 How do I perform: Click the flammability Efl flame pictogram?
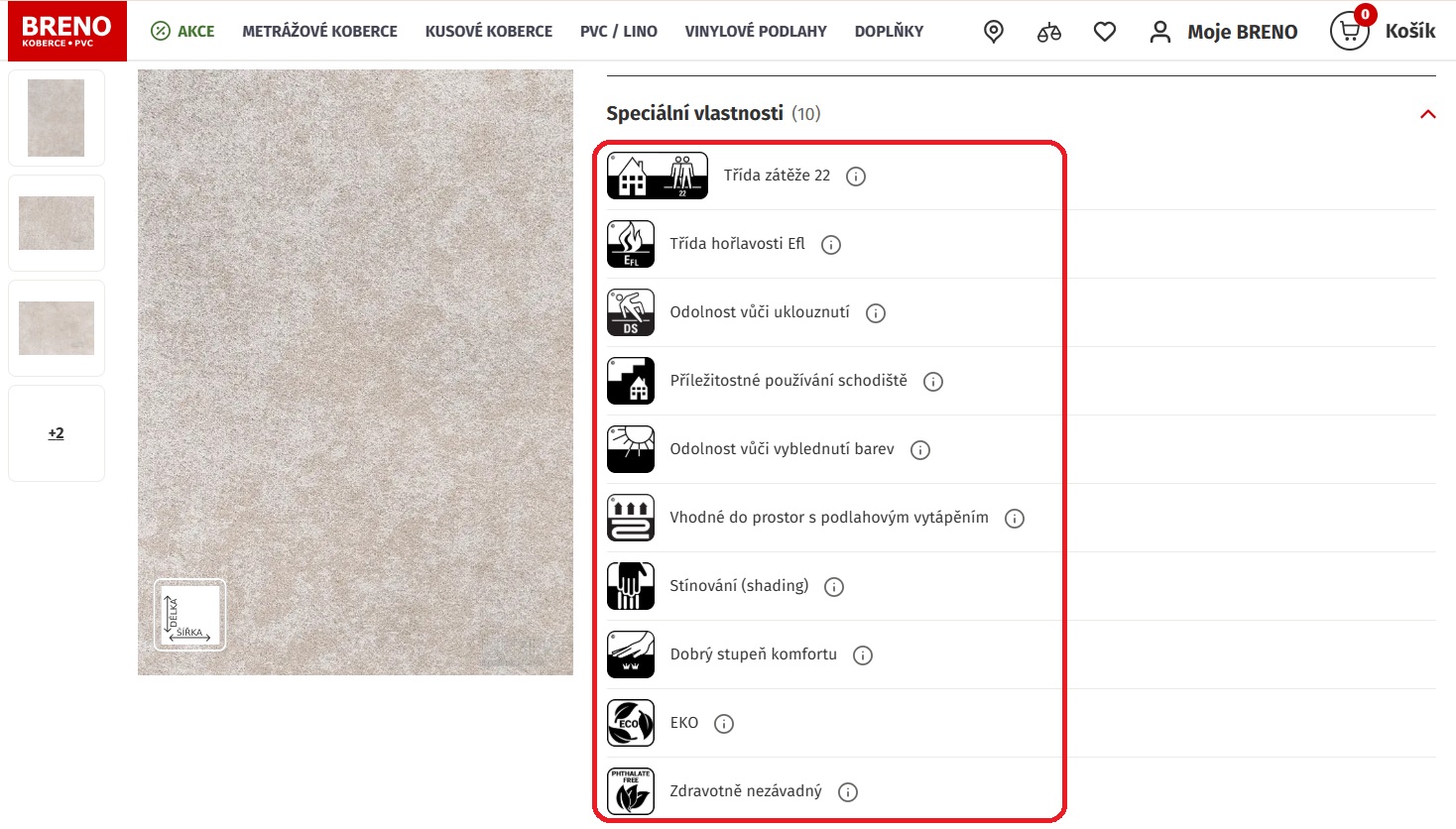pos(631,244)
